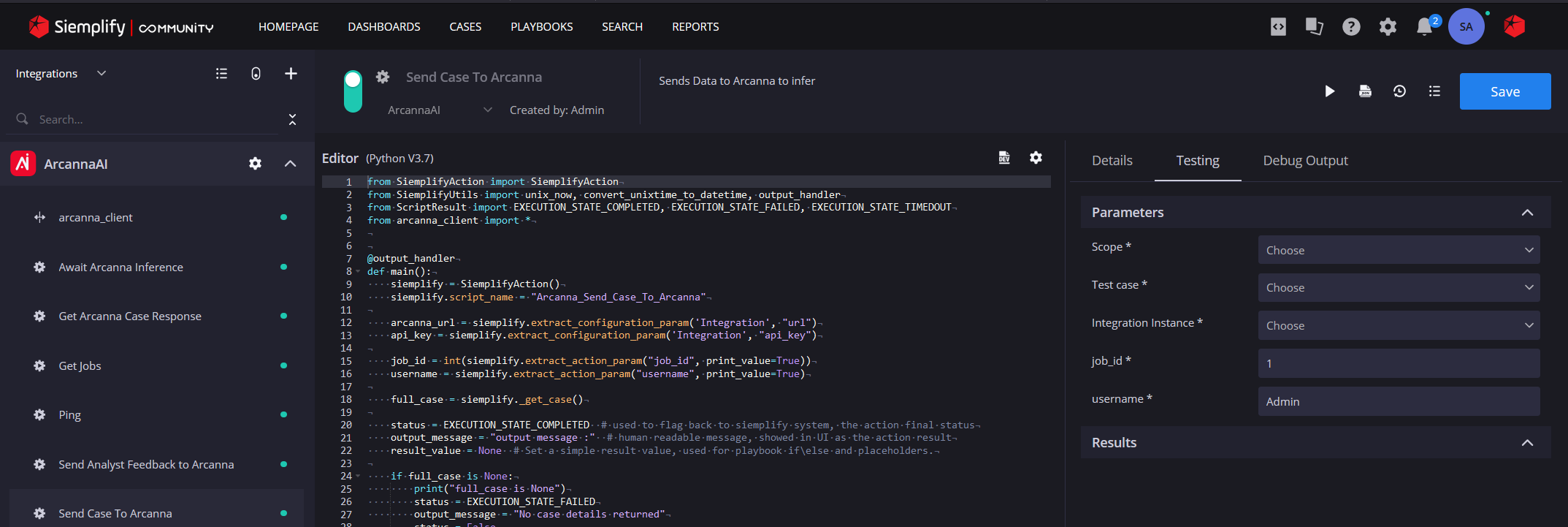The image size is (1568, 527).
Task: Click the Save button
Action: click(1505, 91)
